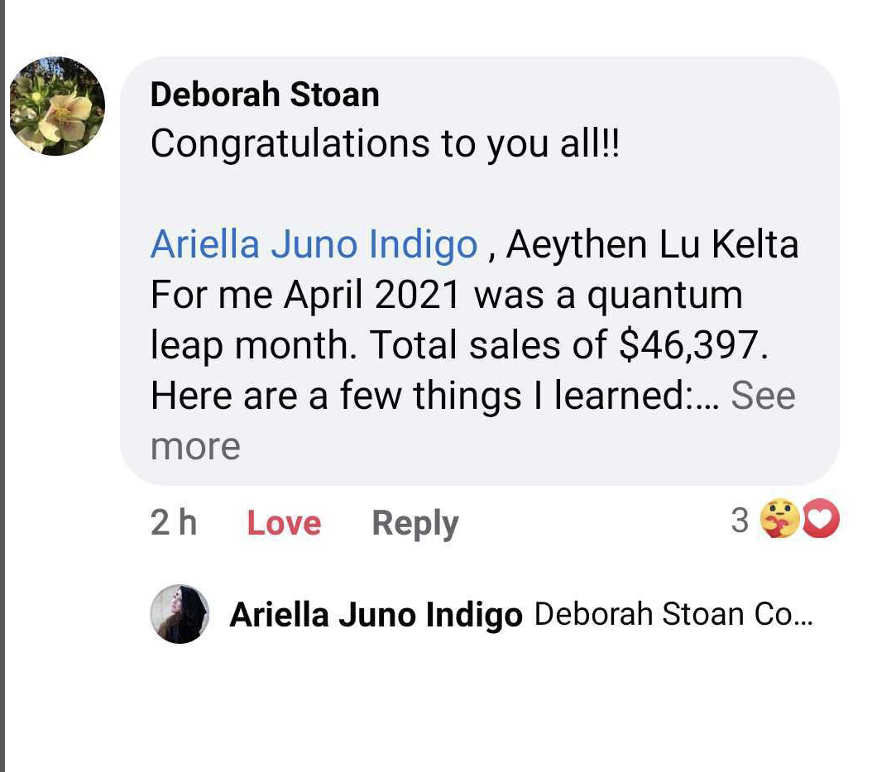
Task: View the list of 3 reactions
Action: [740, 520]
